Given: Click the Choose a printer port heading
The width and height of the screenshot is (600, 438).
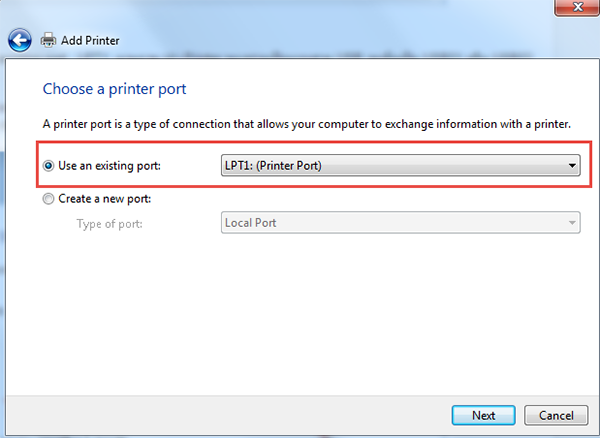Looking at the screenshot, I should point(114,89).
